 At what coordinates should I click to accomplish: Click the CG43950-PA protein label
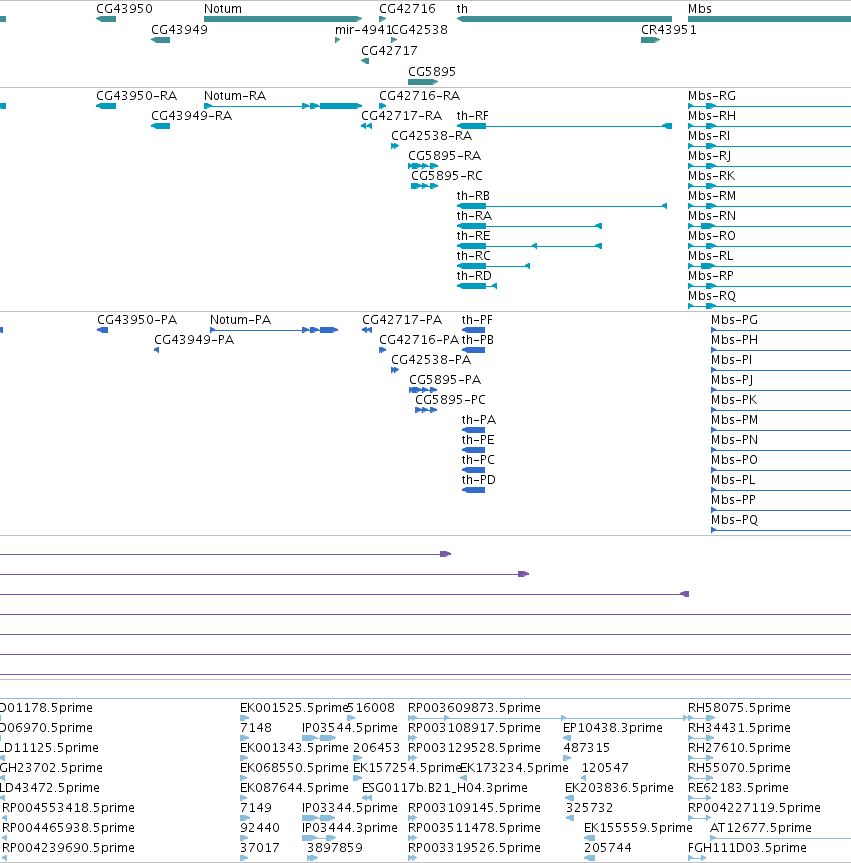click(137, 320)
